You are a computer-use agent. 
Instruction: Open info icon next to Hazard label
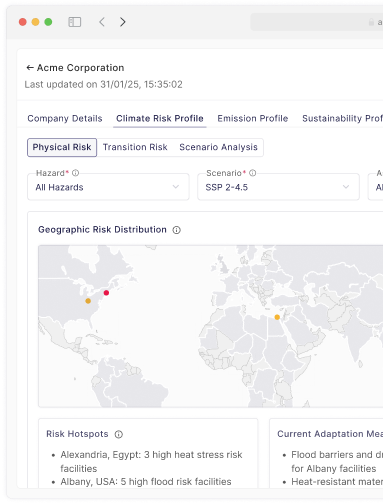[76, 173]
